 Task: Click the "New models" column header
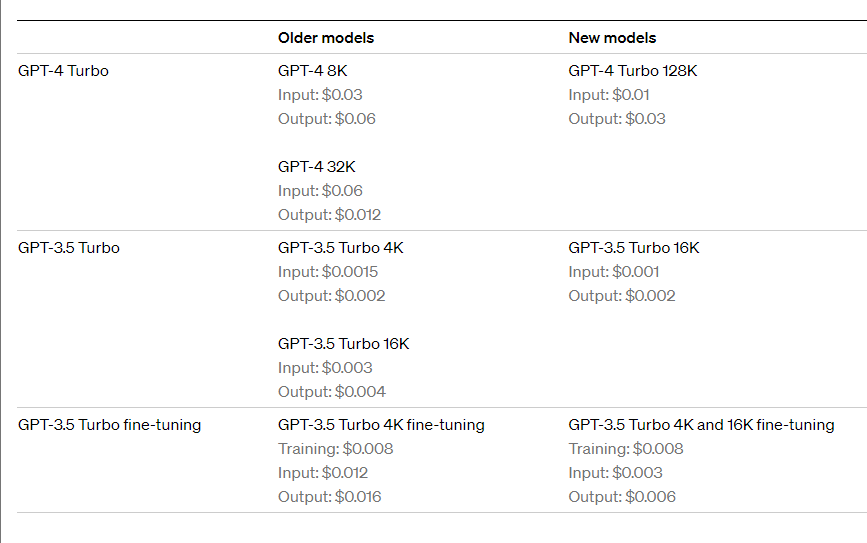pos(612,38)
